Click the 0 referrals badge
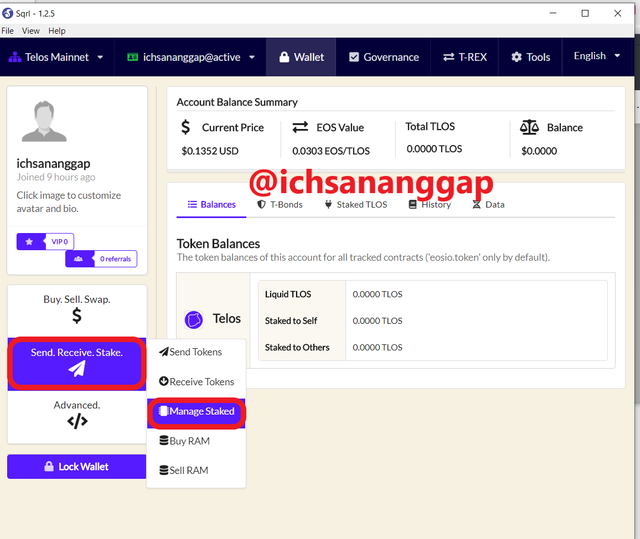 coord(101,259)
